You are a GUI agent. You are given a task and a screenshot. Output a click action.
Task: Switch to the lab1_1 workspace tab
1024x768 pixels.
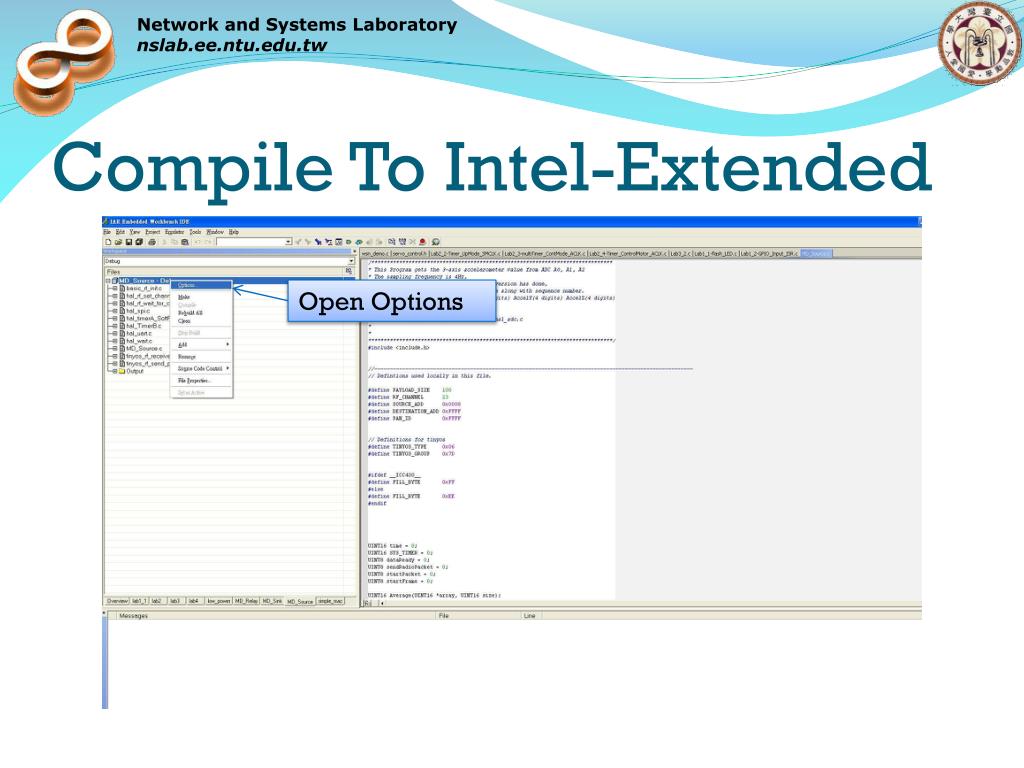tap(140, 601)
